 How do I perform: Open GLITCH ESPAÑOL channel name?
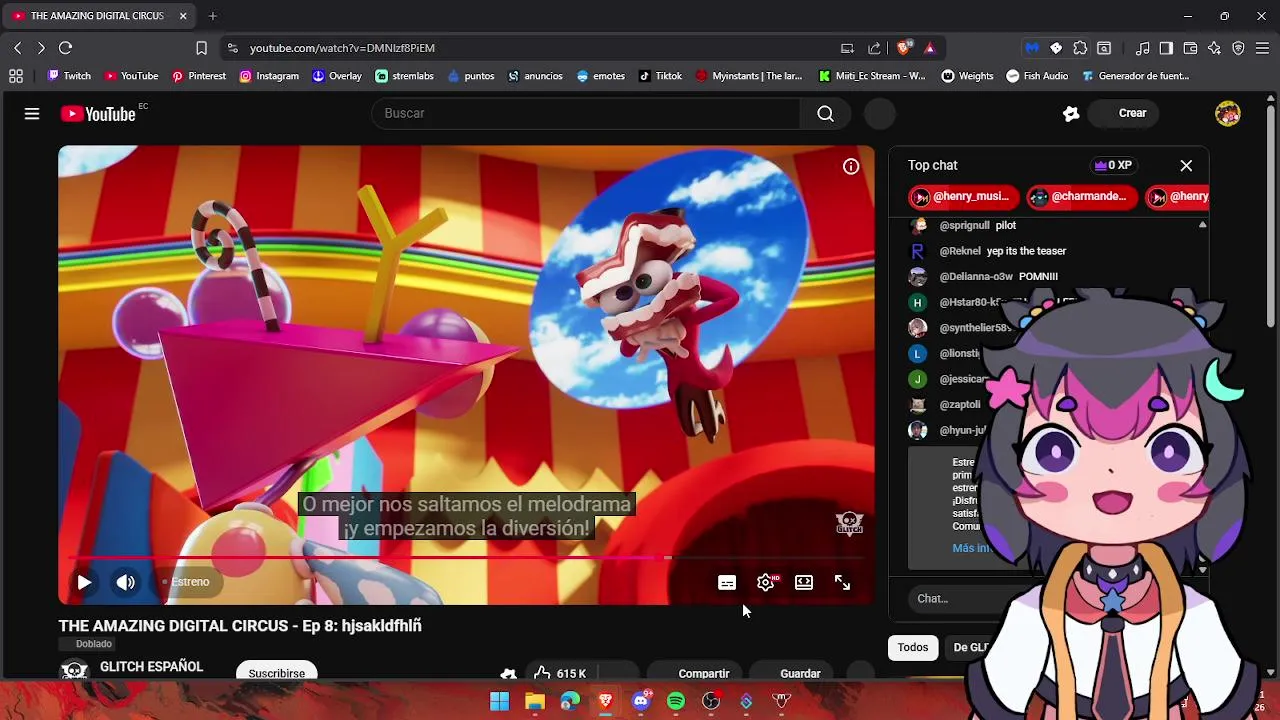(151, 667)
